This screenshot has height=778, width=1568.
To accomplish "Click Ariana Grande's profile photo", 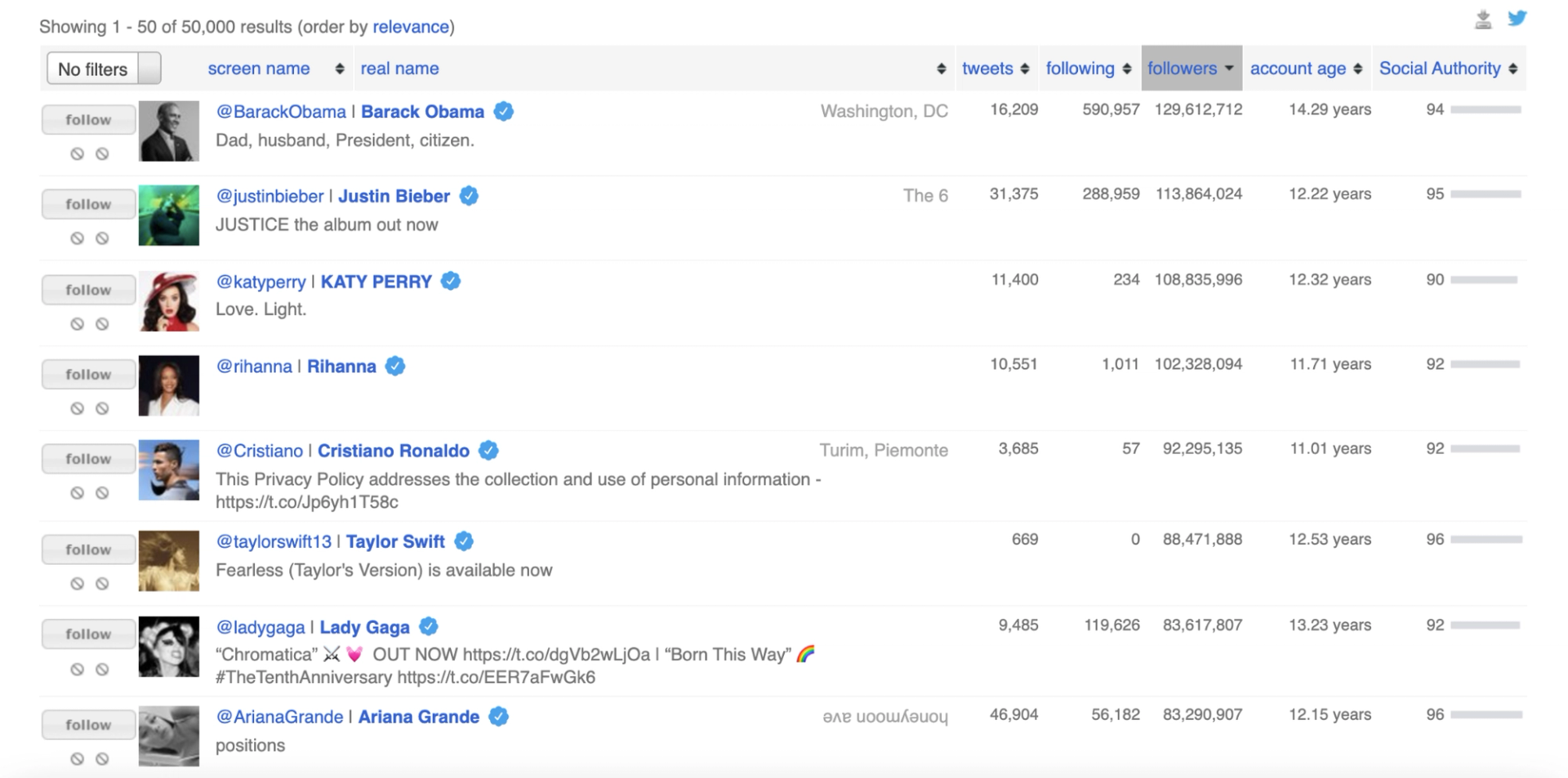I will coord(169,736).
